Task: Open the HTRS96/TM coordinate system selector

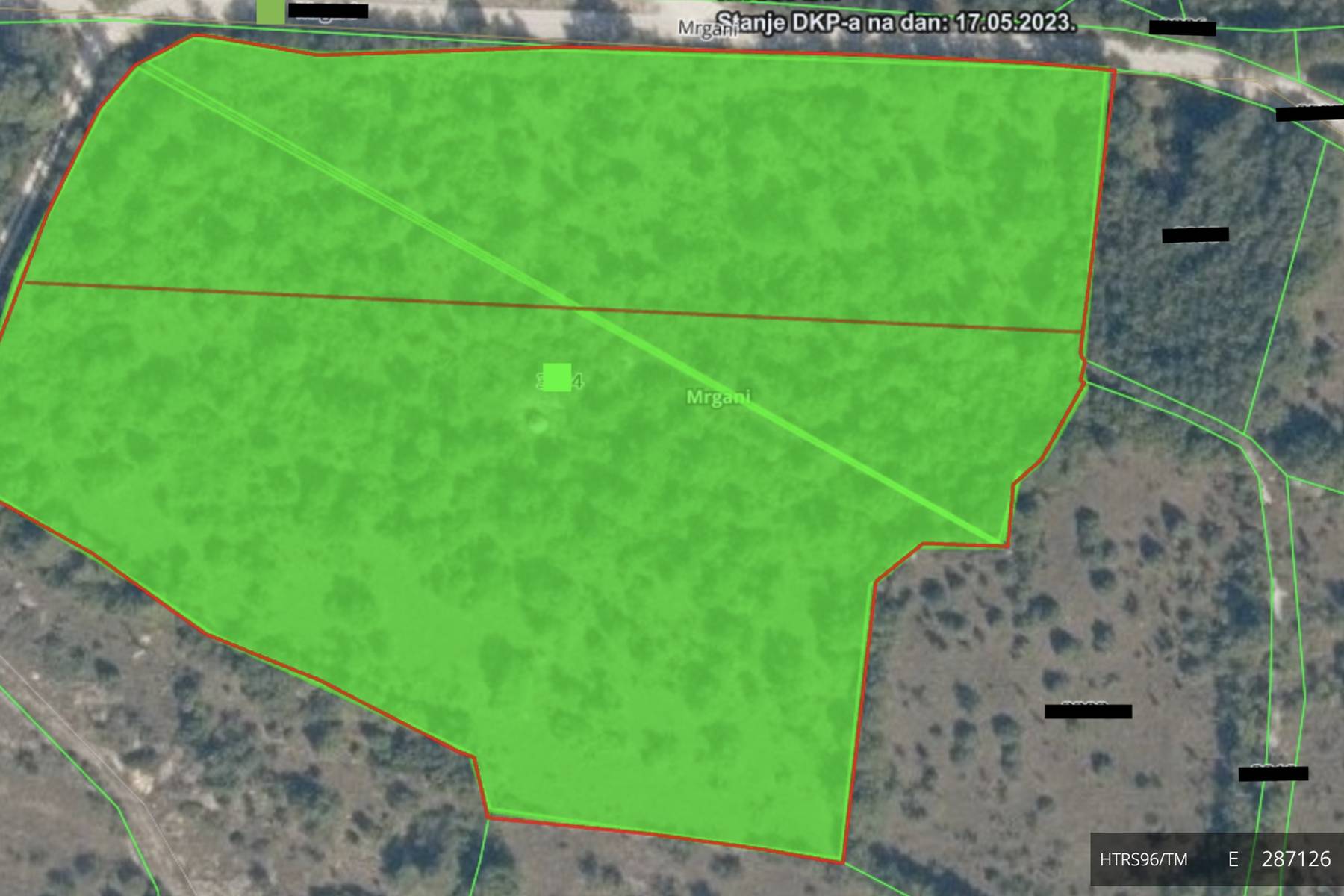Action: click(x=1143, y=859)
